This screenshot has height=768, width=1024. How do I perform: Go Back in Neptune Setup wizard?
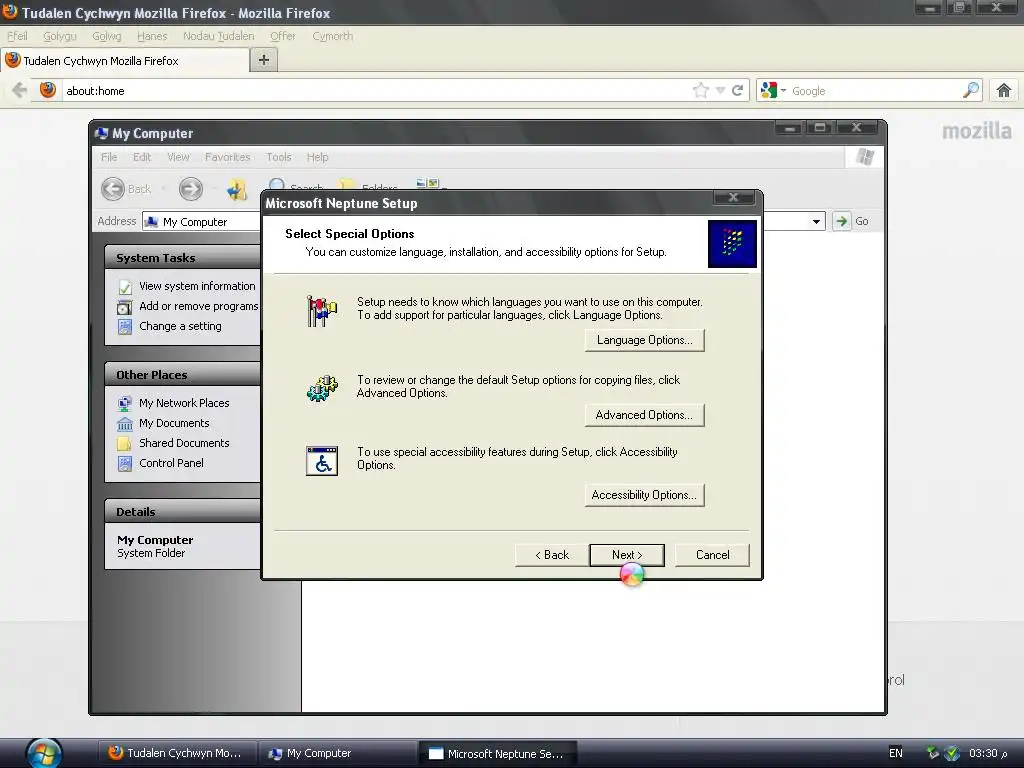552,555
